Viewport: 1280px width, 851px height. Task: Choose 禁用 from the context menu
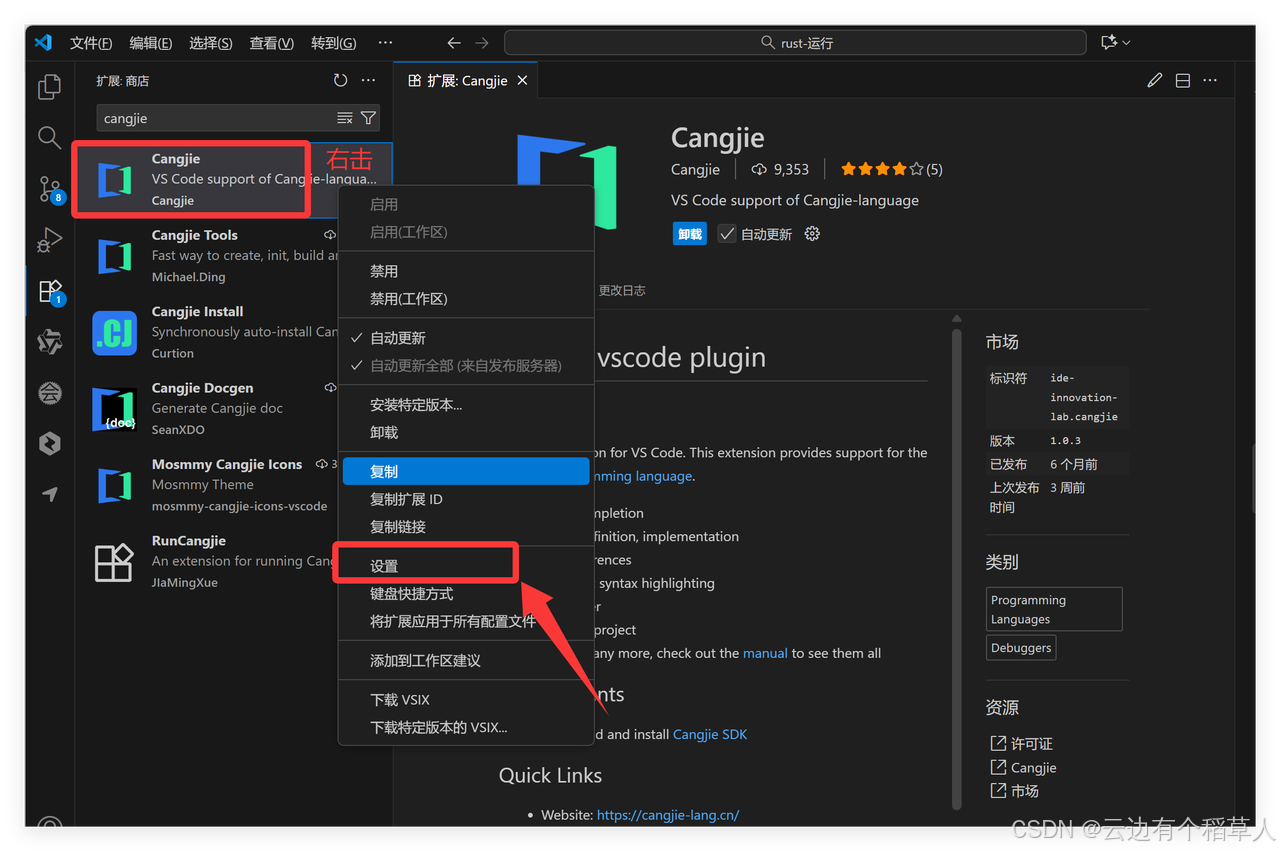(466, 271)
